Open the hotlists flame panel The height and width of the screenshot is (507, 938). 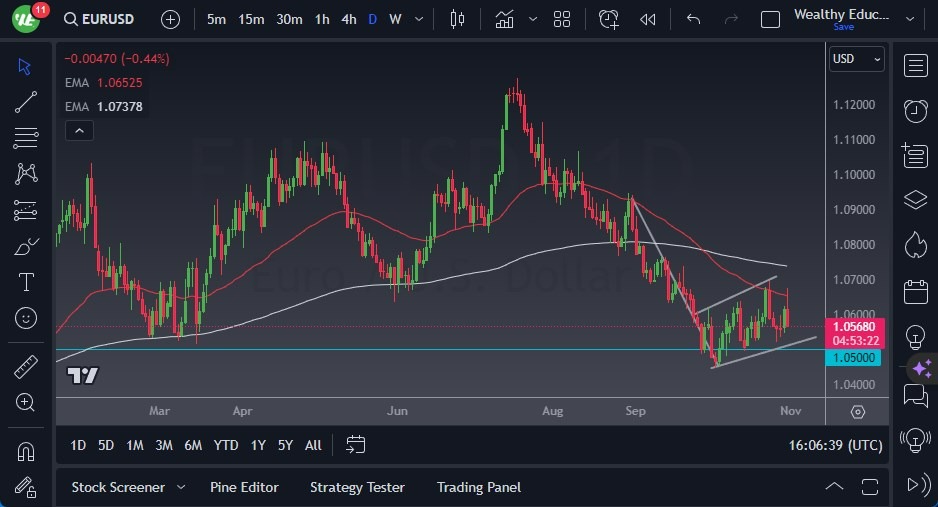(x=915, y=245)
